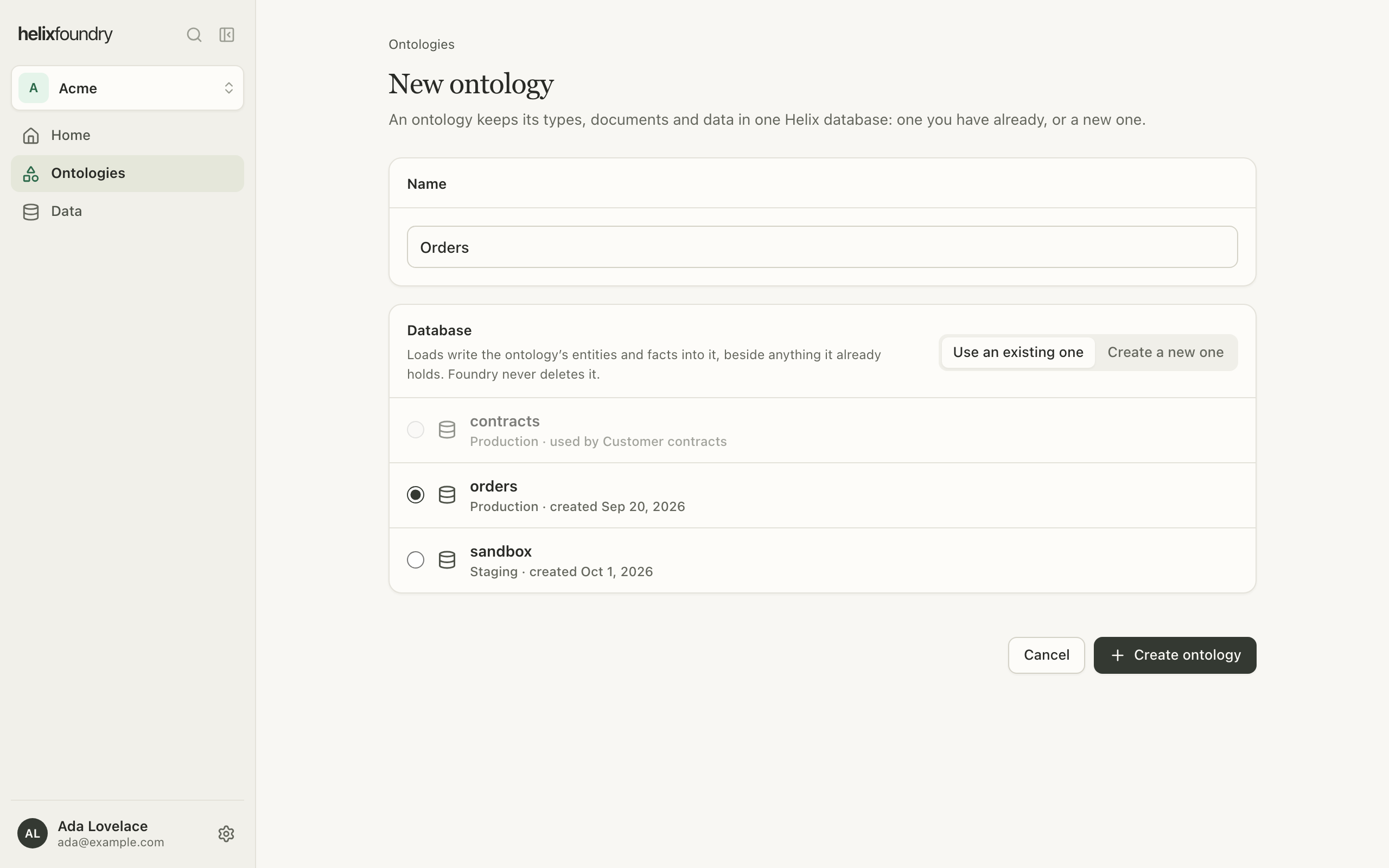Open settings gear next to Ada Lovelace

tap(226, 834)
